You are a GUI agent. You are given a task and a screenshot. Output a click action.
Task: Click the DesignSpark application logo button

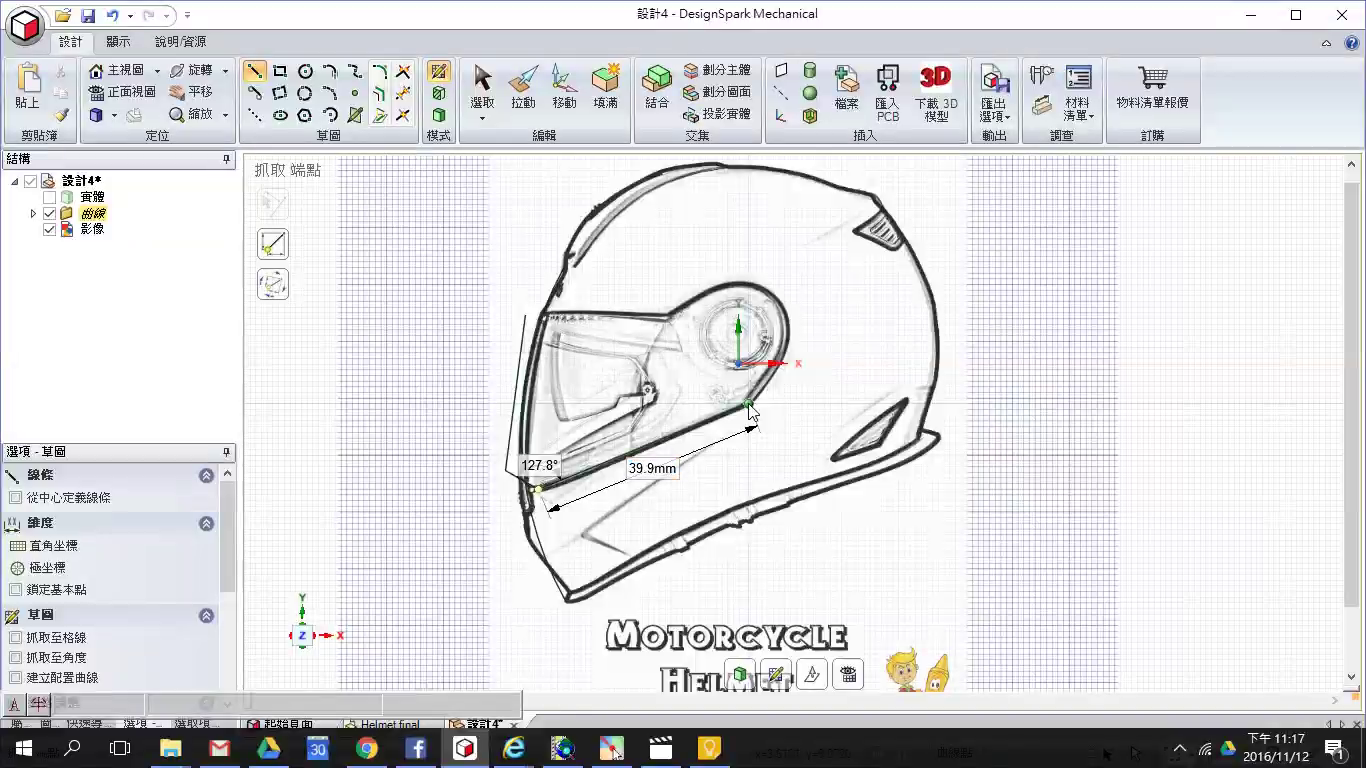coord(25,25)
